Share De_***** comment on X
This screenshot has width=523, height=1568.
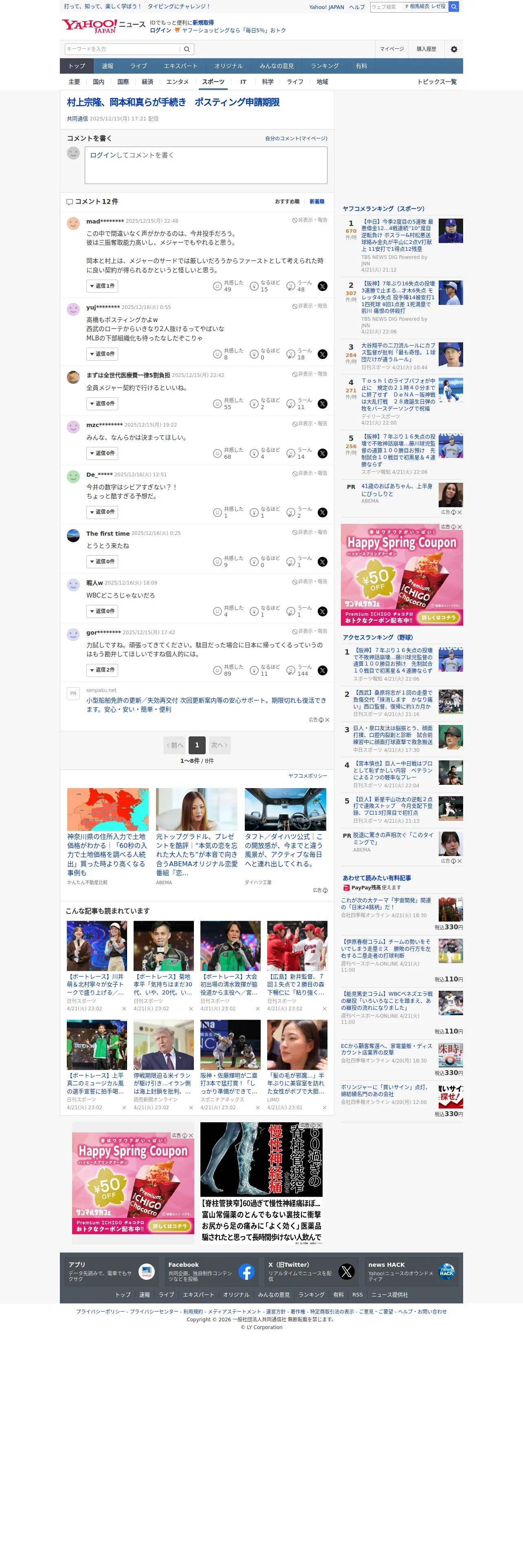tap(323, 512)
